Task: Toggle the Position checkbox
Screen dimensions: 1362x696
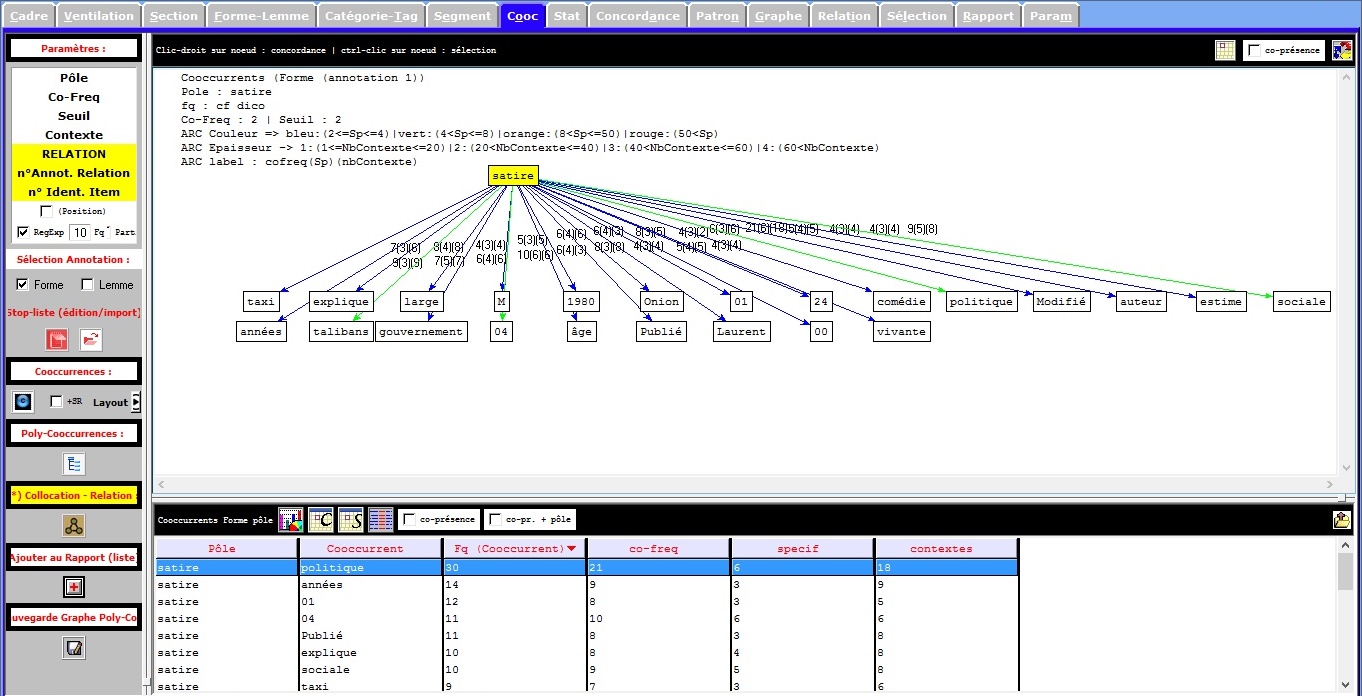Action: click(x=46, y=211)
